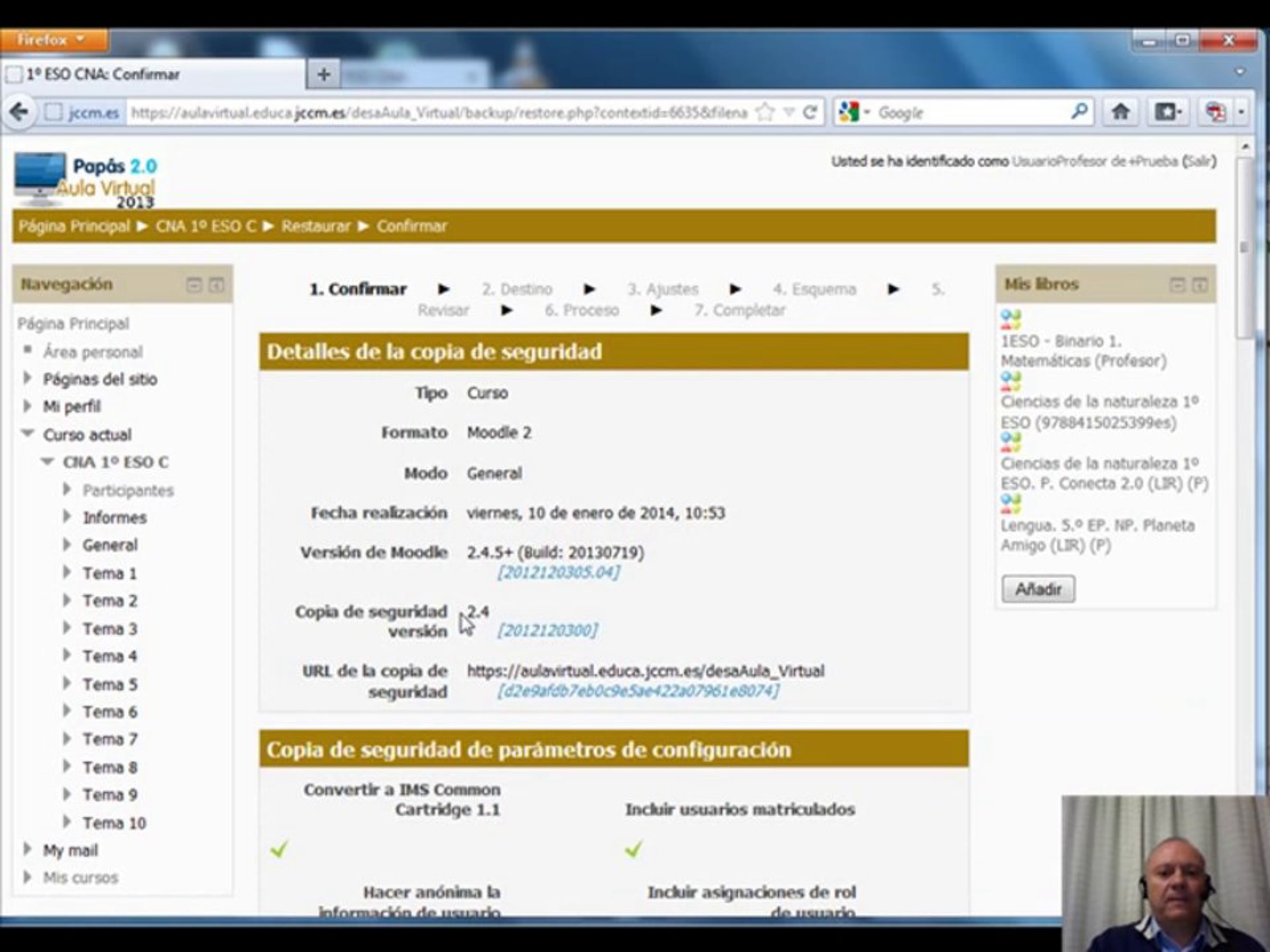Screen dimensions: 1270x952
Task: Open a new tab with the plus button
Action: 323,75
